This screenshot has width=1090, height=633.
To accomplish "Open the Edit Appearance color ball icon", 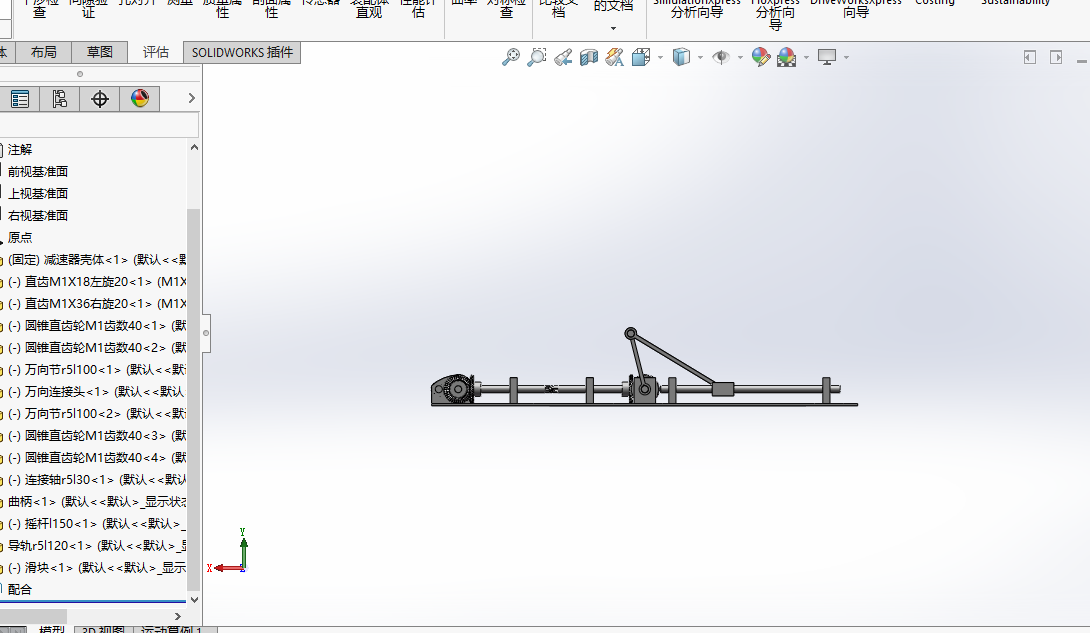I will click(760, 57).
